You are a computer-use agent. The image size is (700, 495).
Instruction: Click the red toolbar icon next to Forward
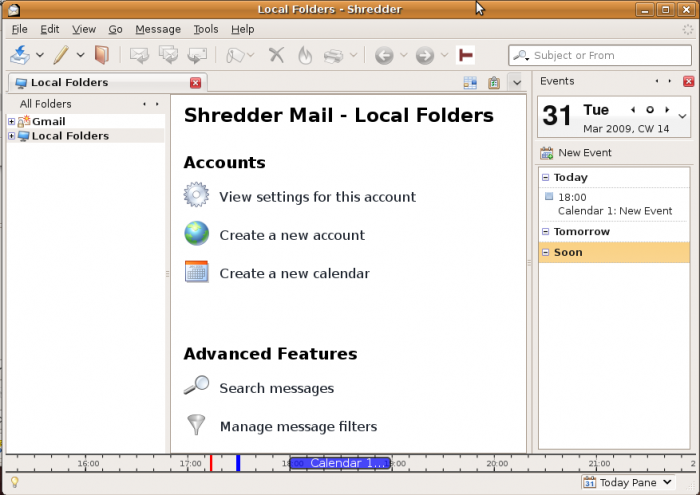[x=465, y=55]
